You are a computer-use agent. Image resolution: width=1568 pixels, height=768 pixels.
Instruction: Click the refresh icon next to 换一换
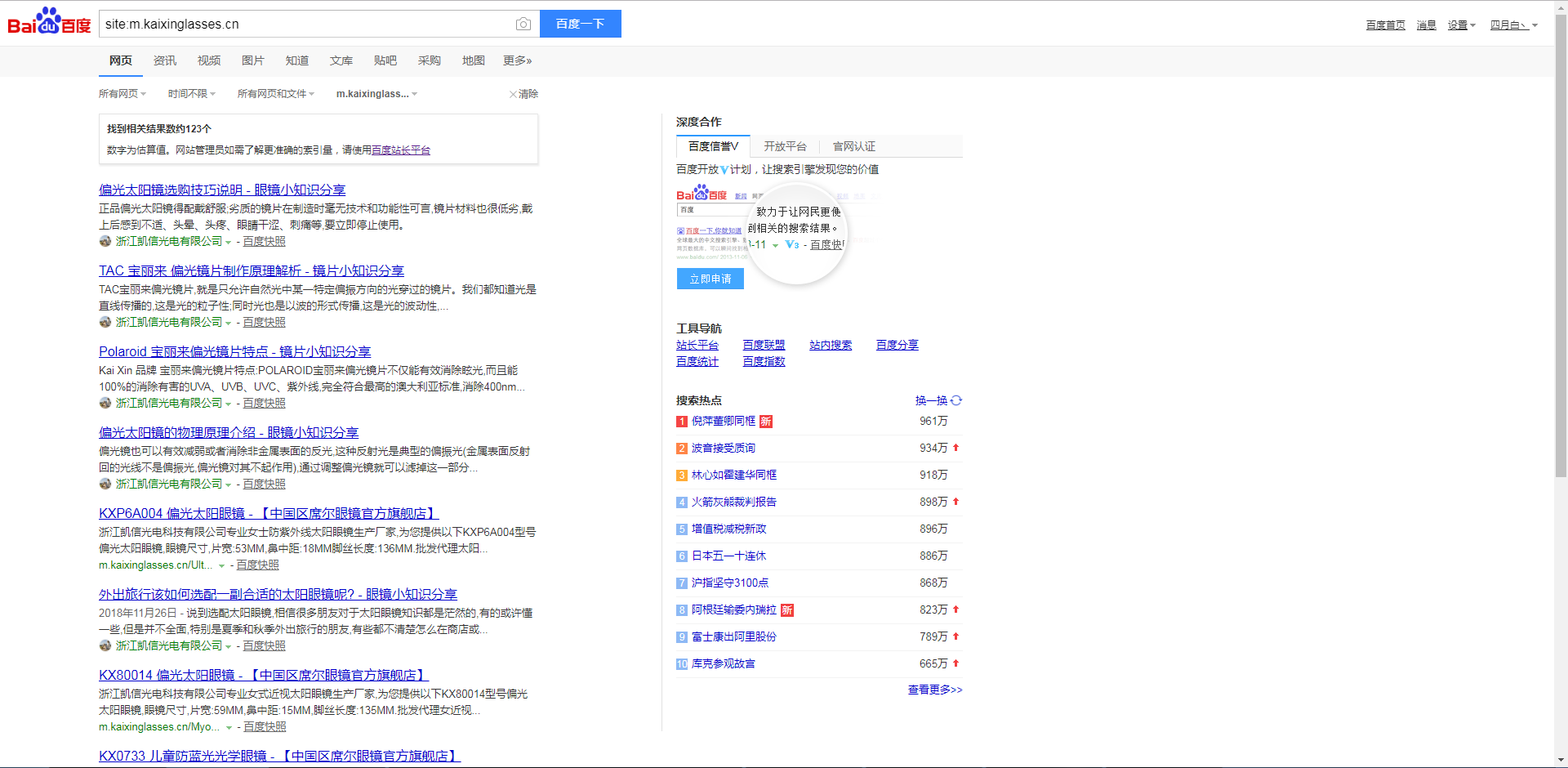(956, 400)
